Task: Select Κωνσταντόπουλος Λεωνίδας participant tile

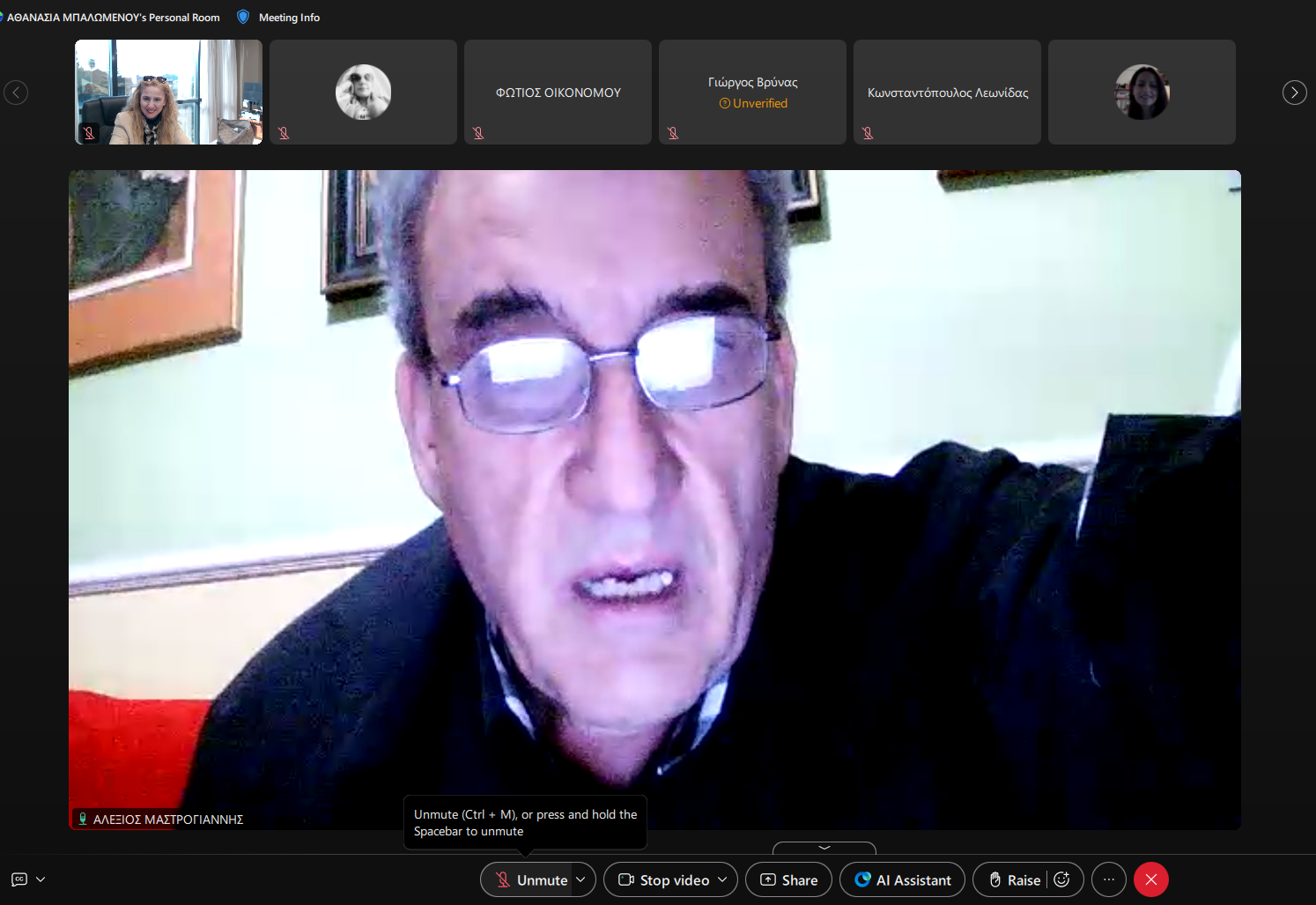Action: 947,93
